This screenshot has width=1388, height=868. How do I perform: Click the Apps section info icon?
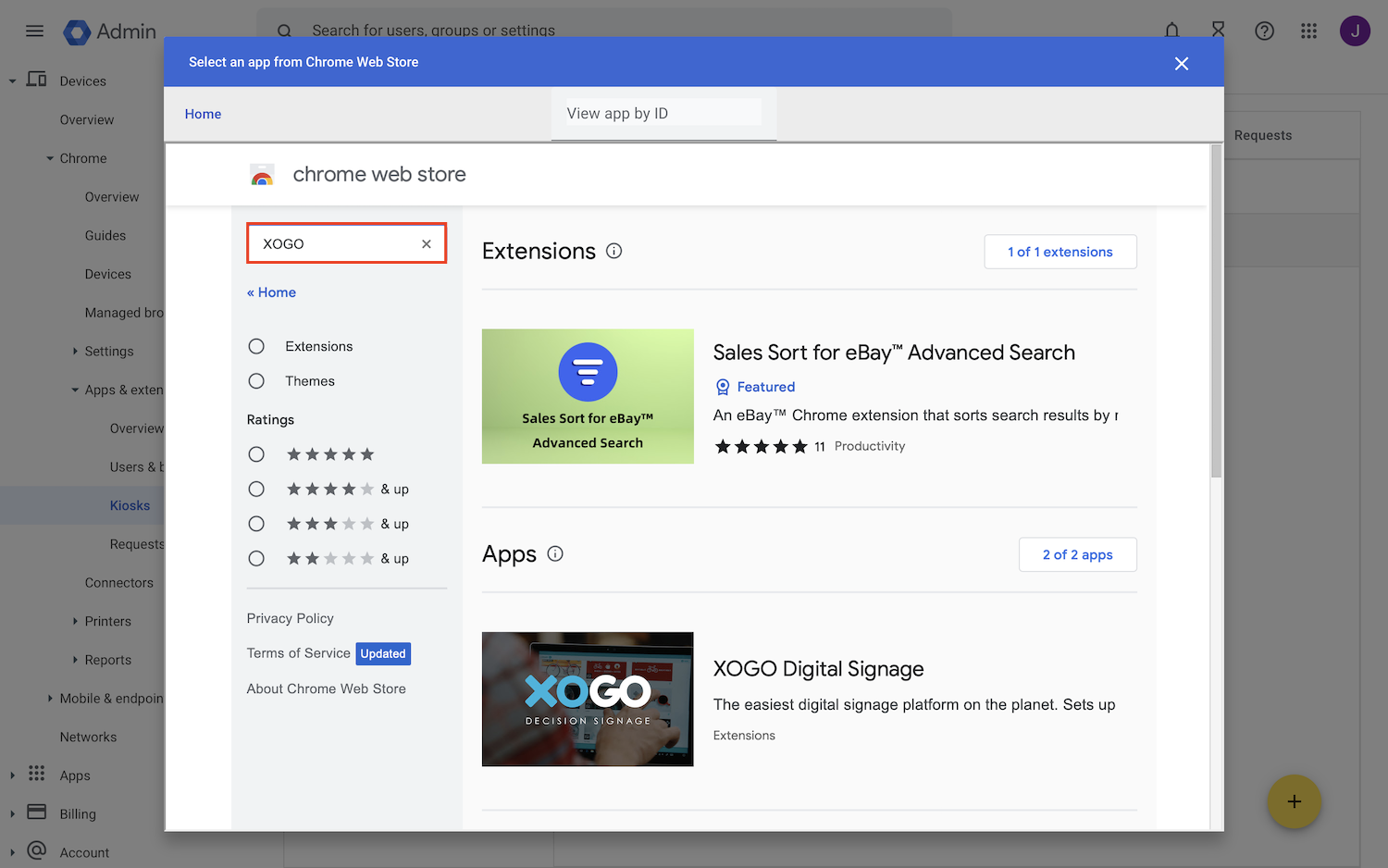[554, 553]
